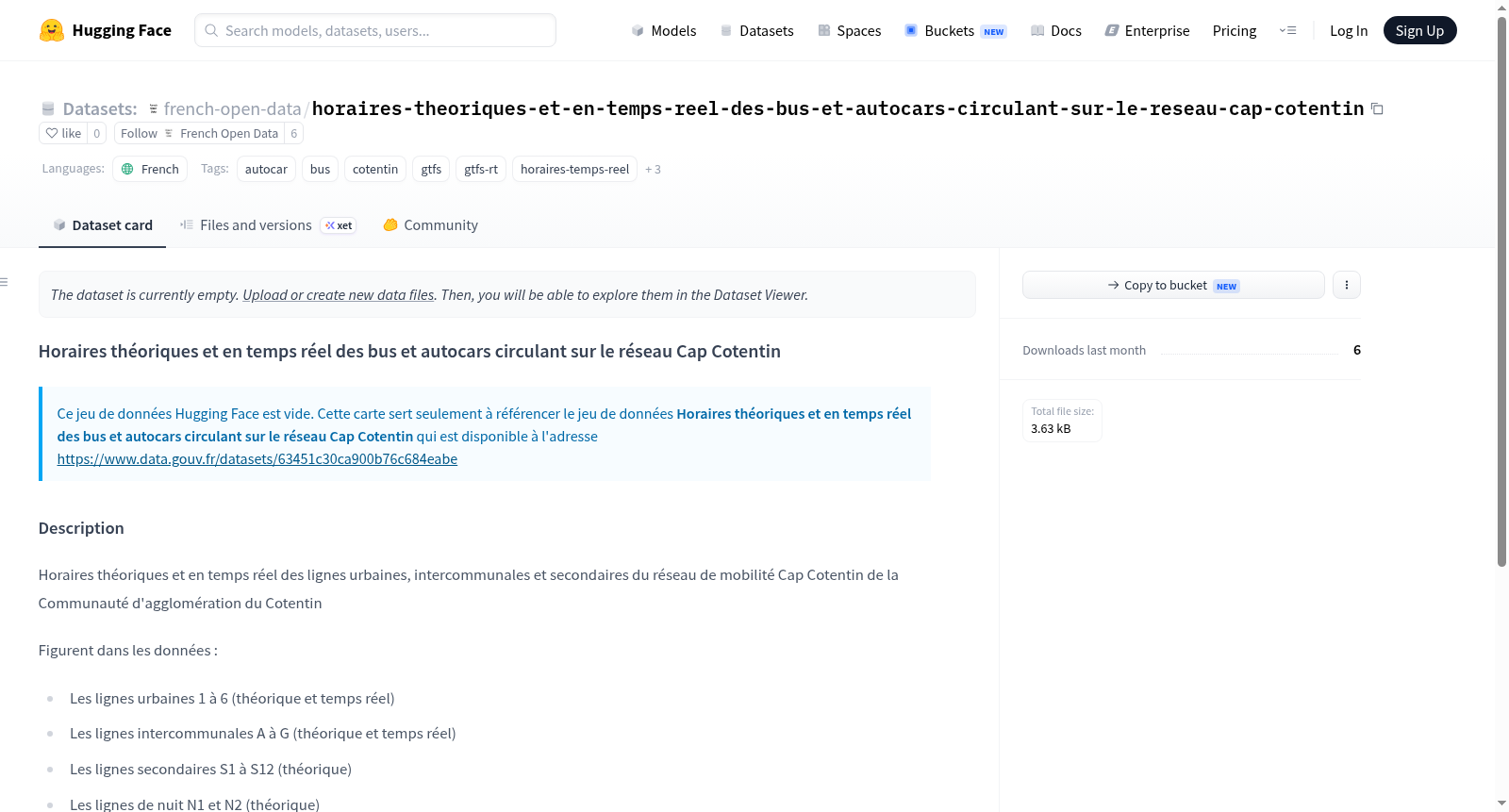This screenshot has height=812, width=1509.
Task: Open the more options kebab menu
Action: click(x=1347, y=285)
